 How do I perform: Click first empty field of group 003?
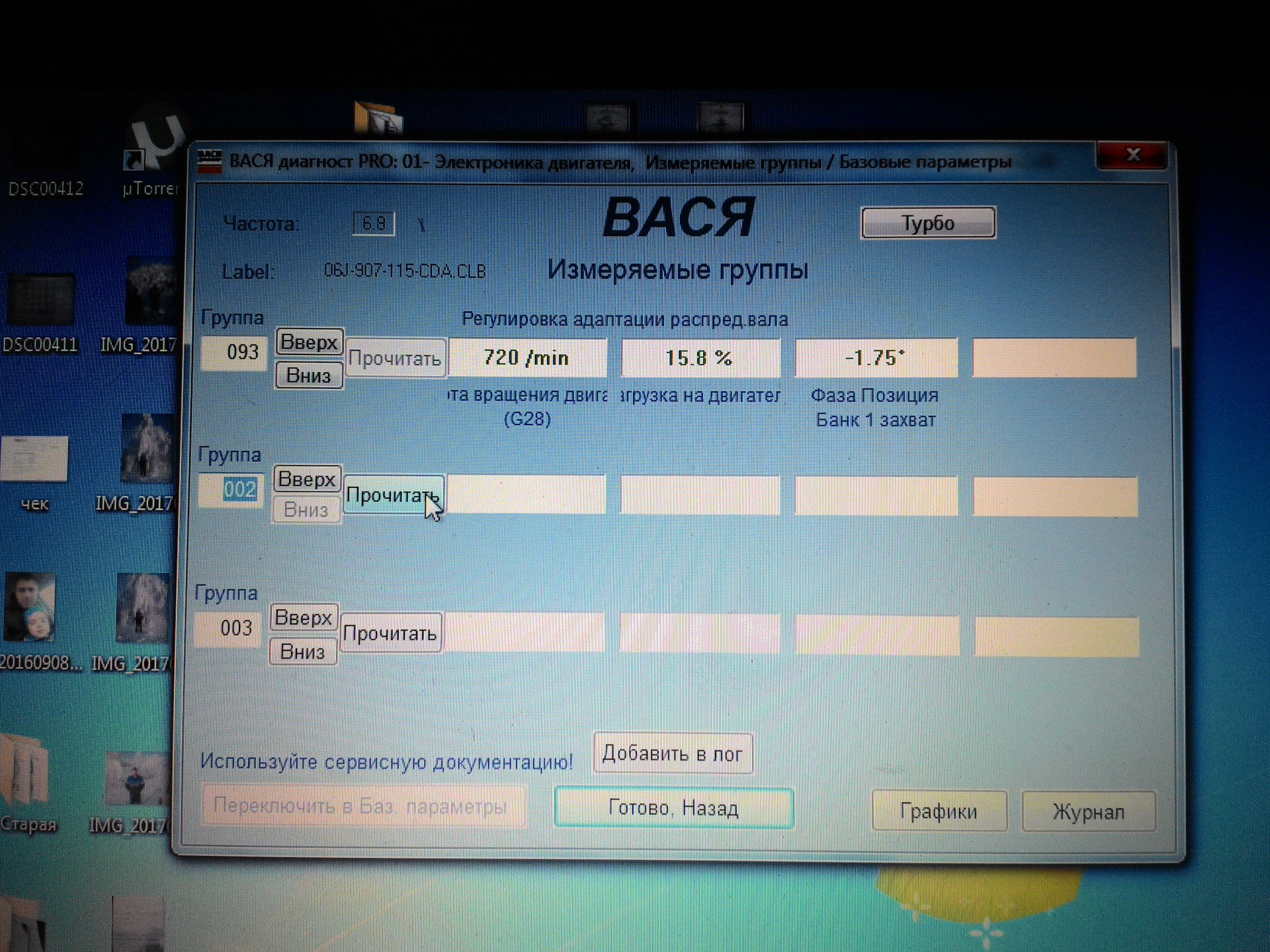[525, 633]
